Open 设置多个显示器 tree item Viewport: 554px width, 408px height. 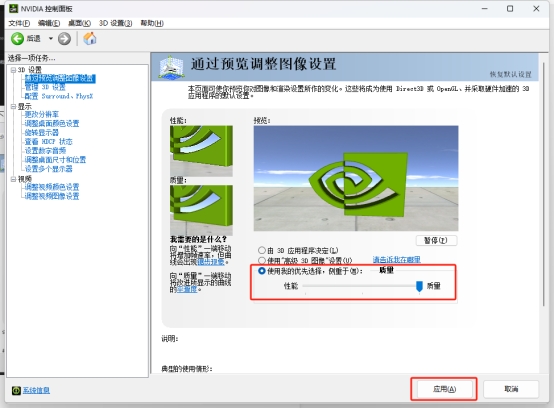[x=48, y=169]
